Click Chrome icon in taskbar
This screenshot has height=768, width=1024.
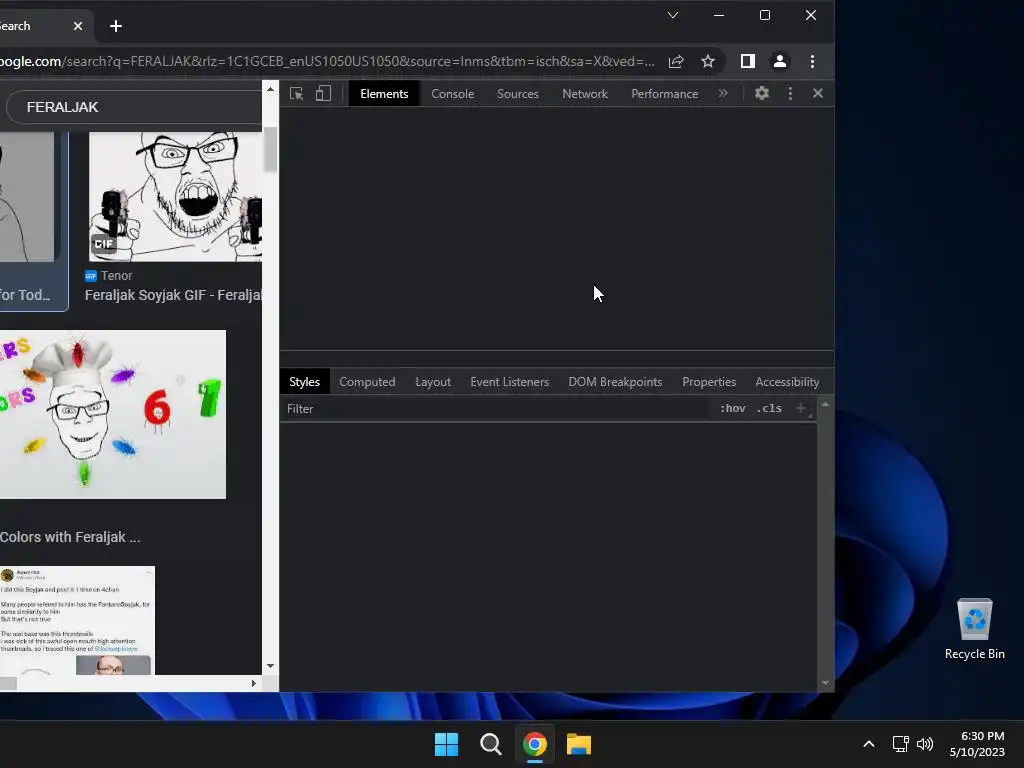coord(534,744)
